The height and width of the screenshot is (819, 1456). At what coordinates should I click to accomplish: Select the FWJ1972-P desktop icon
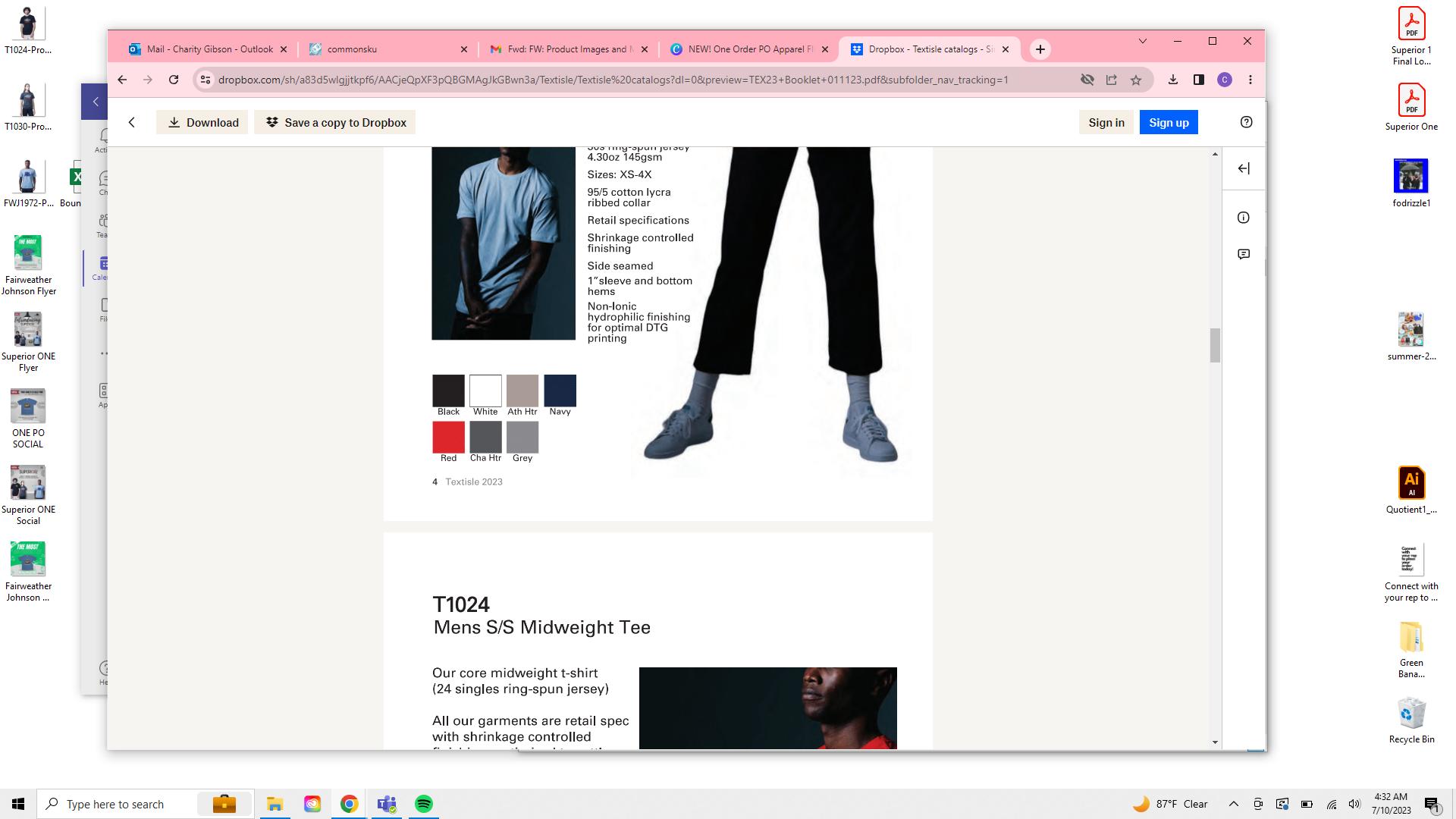coord(28,184)
